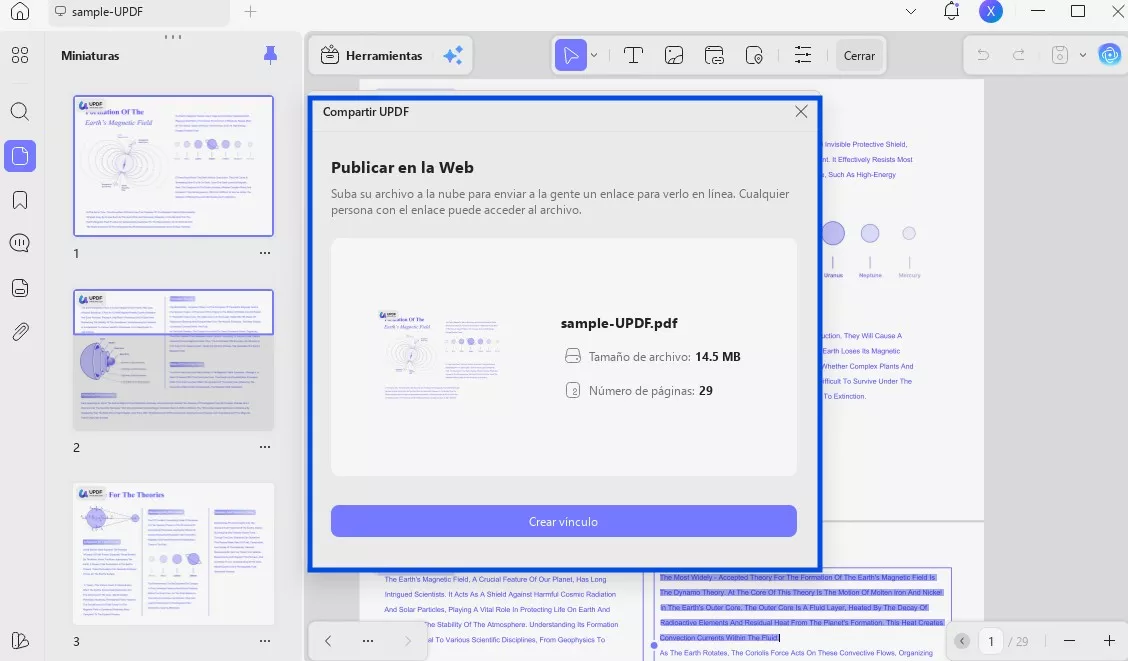Expand the save options dropdown arrow
The image size is (1128, 661).
pyautogui.click(x=1083, y=55)
